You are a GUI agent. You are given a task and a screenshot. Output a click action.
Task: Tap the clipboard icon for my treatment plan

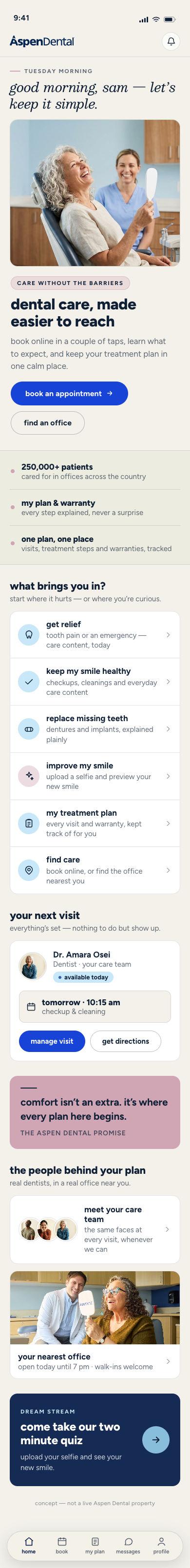29,823
